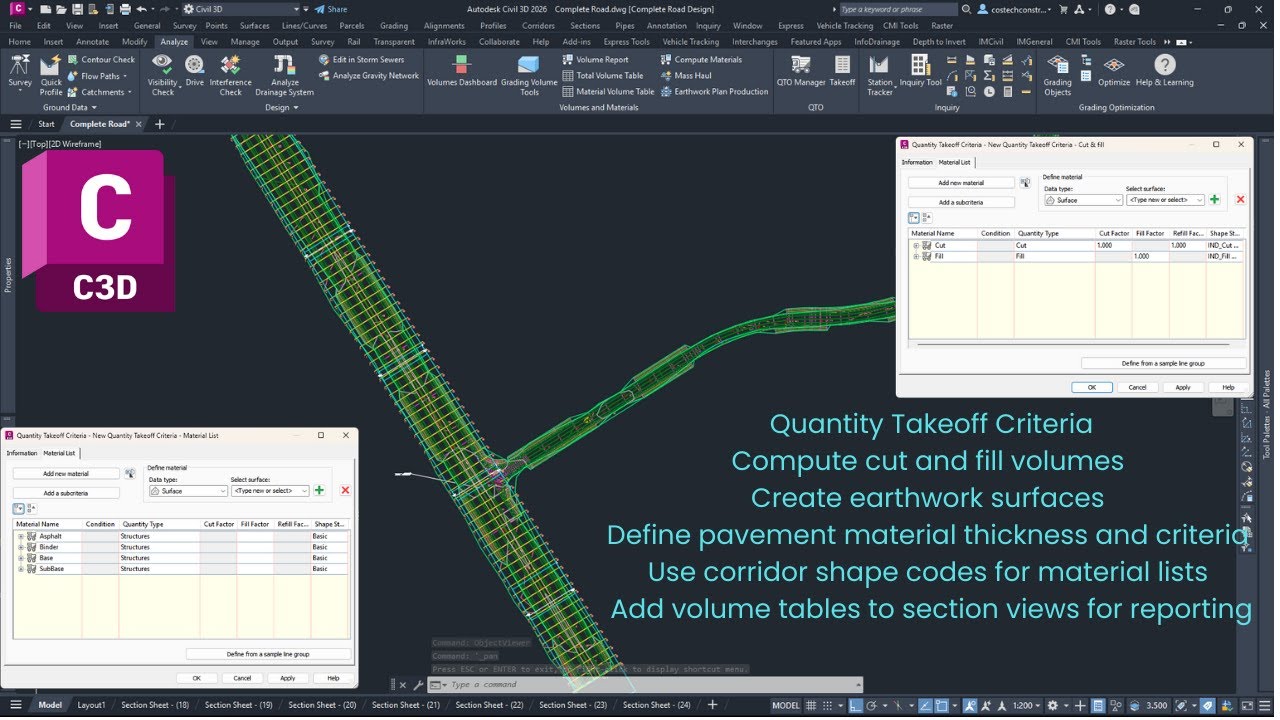
Task: Open Select surface dropdown in Cut & fill dialog
Action: pos(1165,200)
